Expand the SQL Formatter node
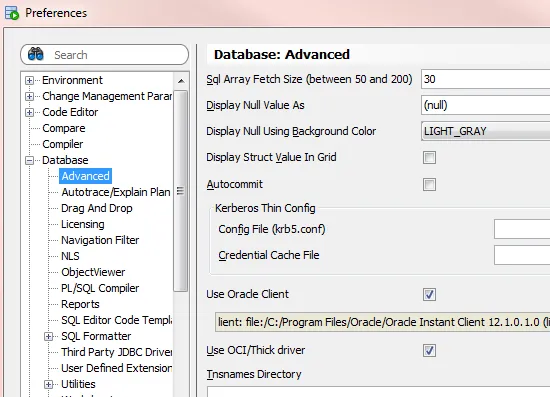 tap(49, 337)
